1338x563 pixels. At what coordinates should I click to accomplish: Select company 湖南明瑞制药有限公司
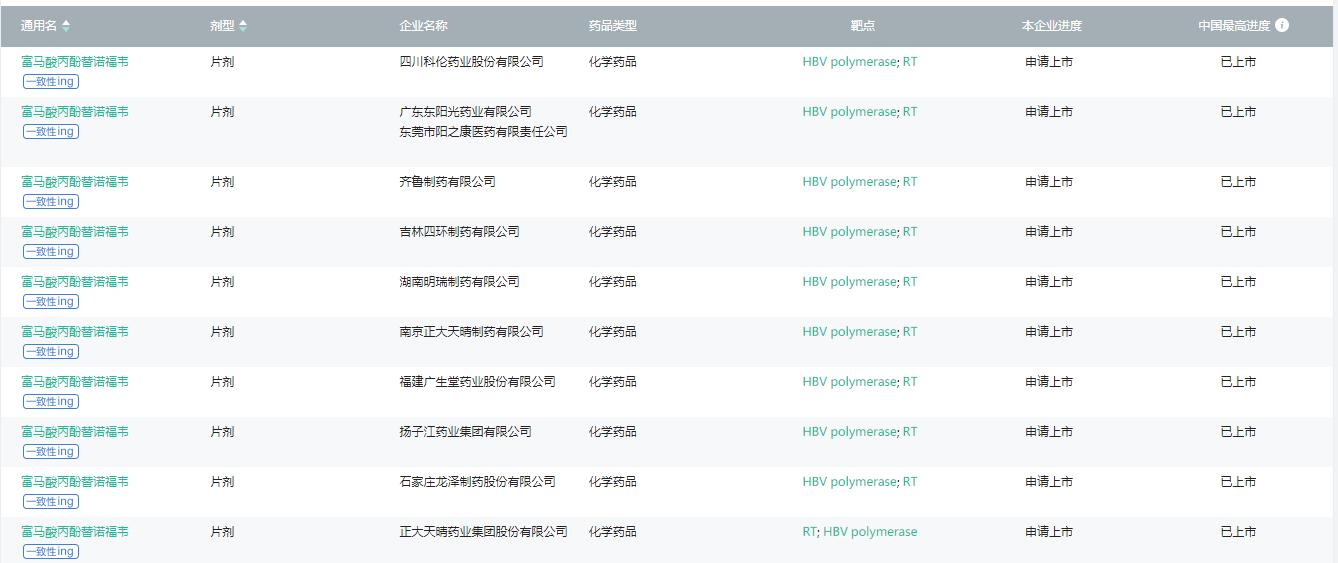click(x=459, y=282)
